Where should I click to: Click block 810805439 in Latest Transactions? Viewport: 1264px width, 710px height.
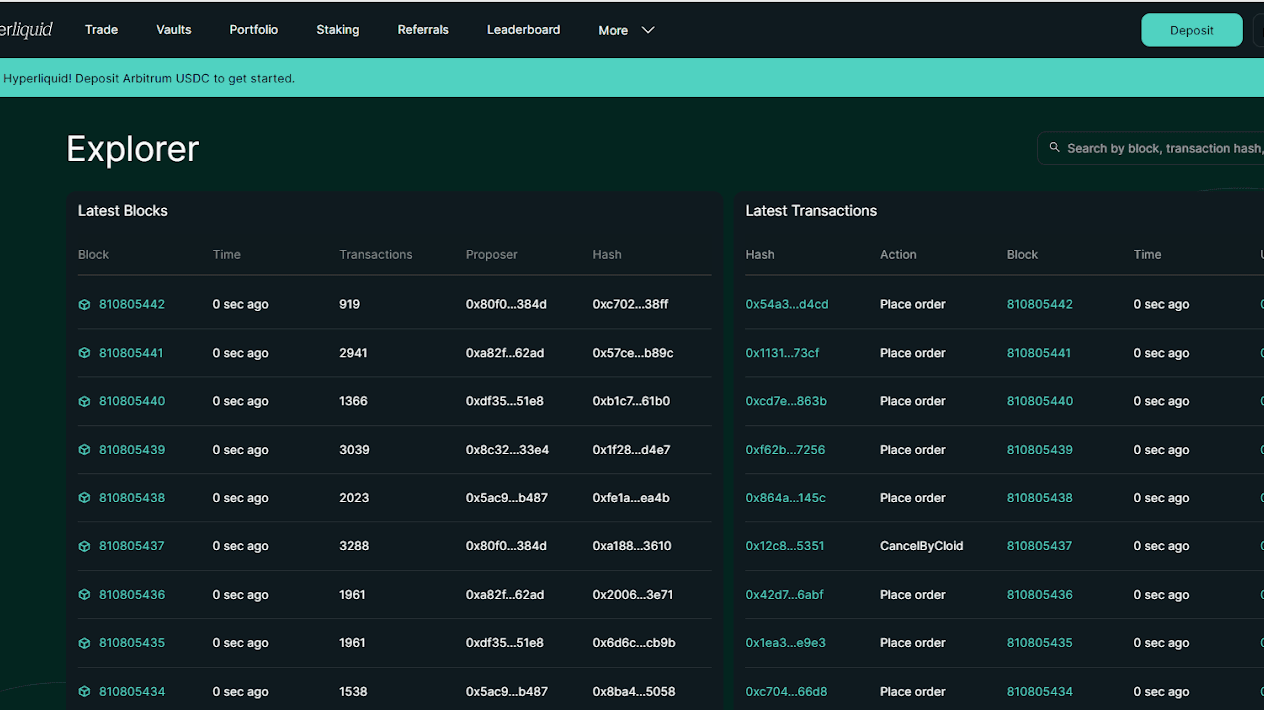point(1039,450)
